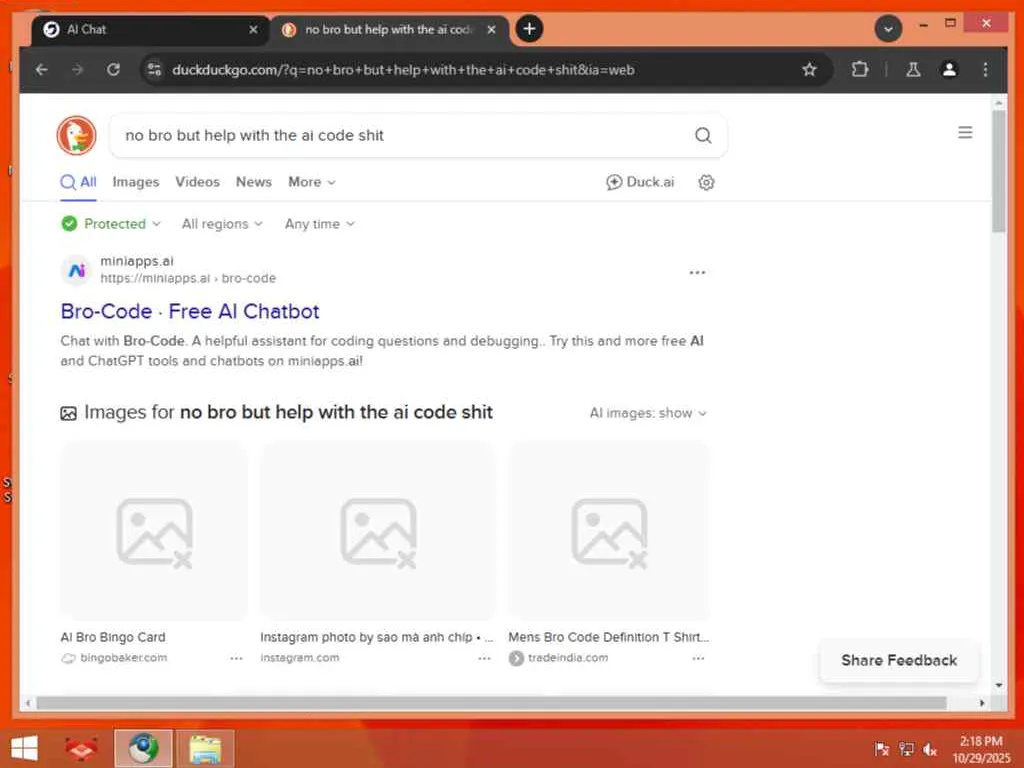The width and height of the screenshot is (1024, 768).
Task: Click the search magnifier icon in search box
Action: coord(703,135)
